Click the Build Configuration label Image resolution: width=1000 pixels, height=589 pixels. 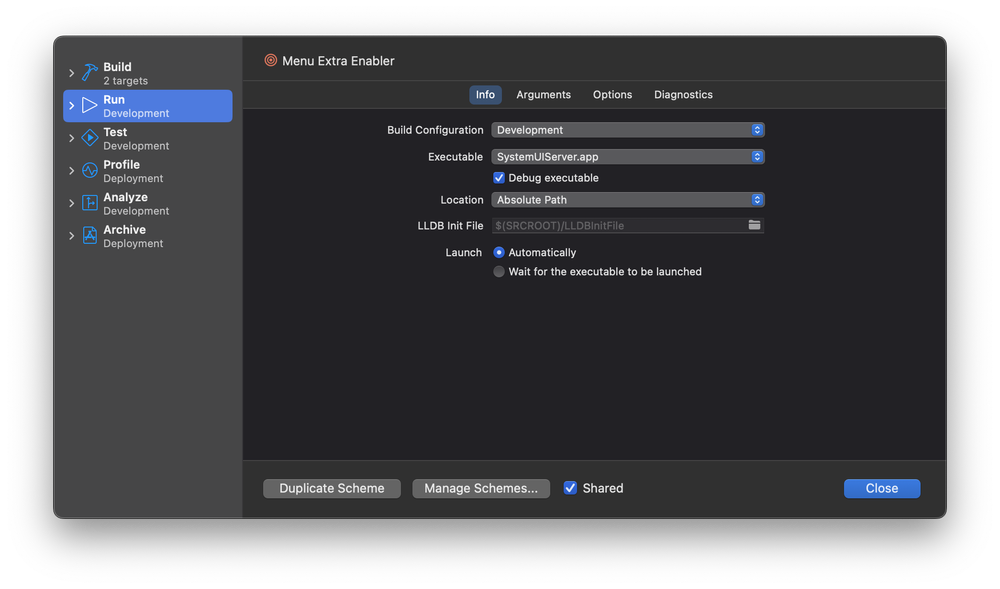435,130
